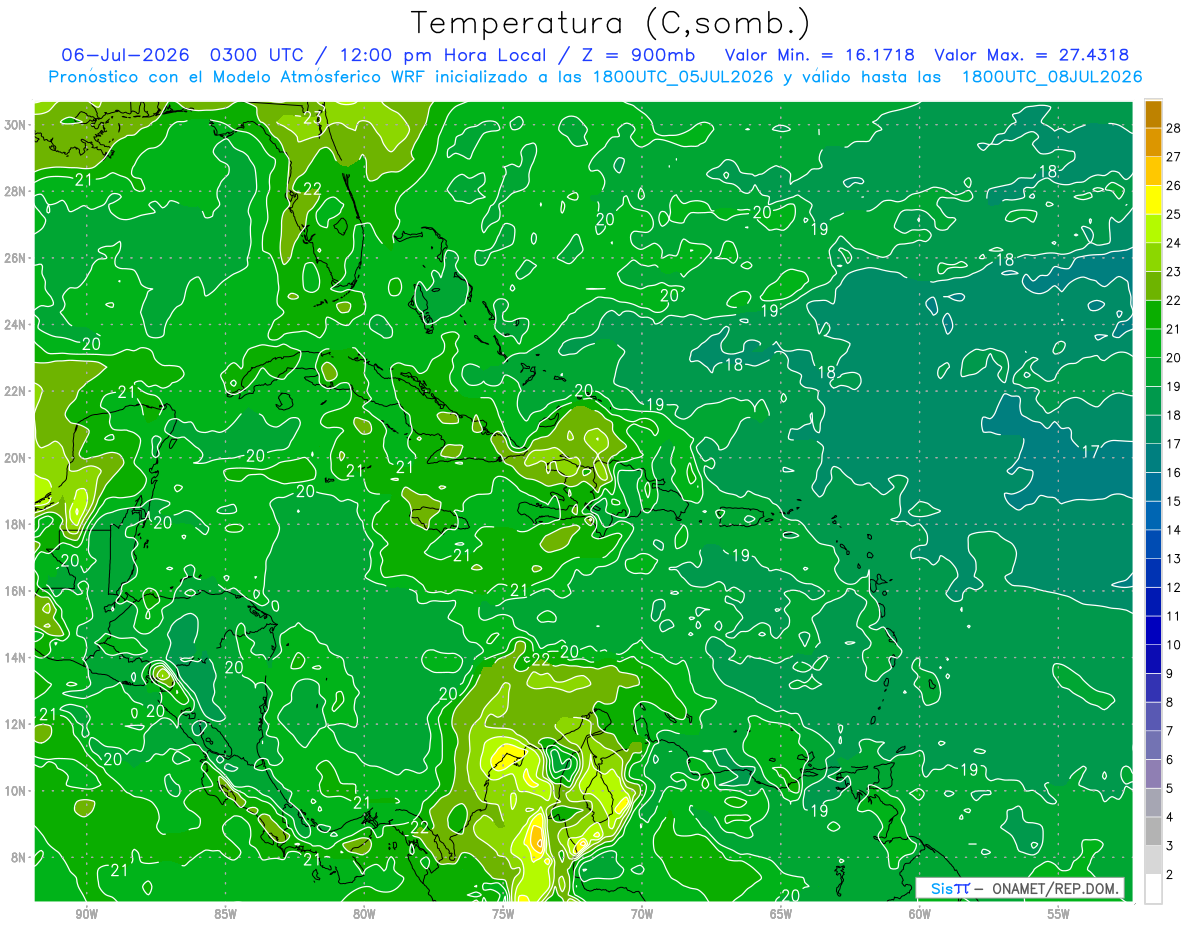The width and height of the screenshot is (1200, 927).
Task: Select the purple segment between 6 and 7
Action: 1153,746
